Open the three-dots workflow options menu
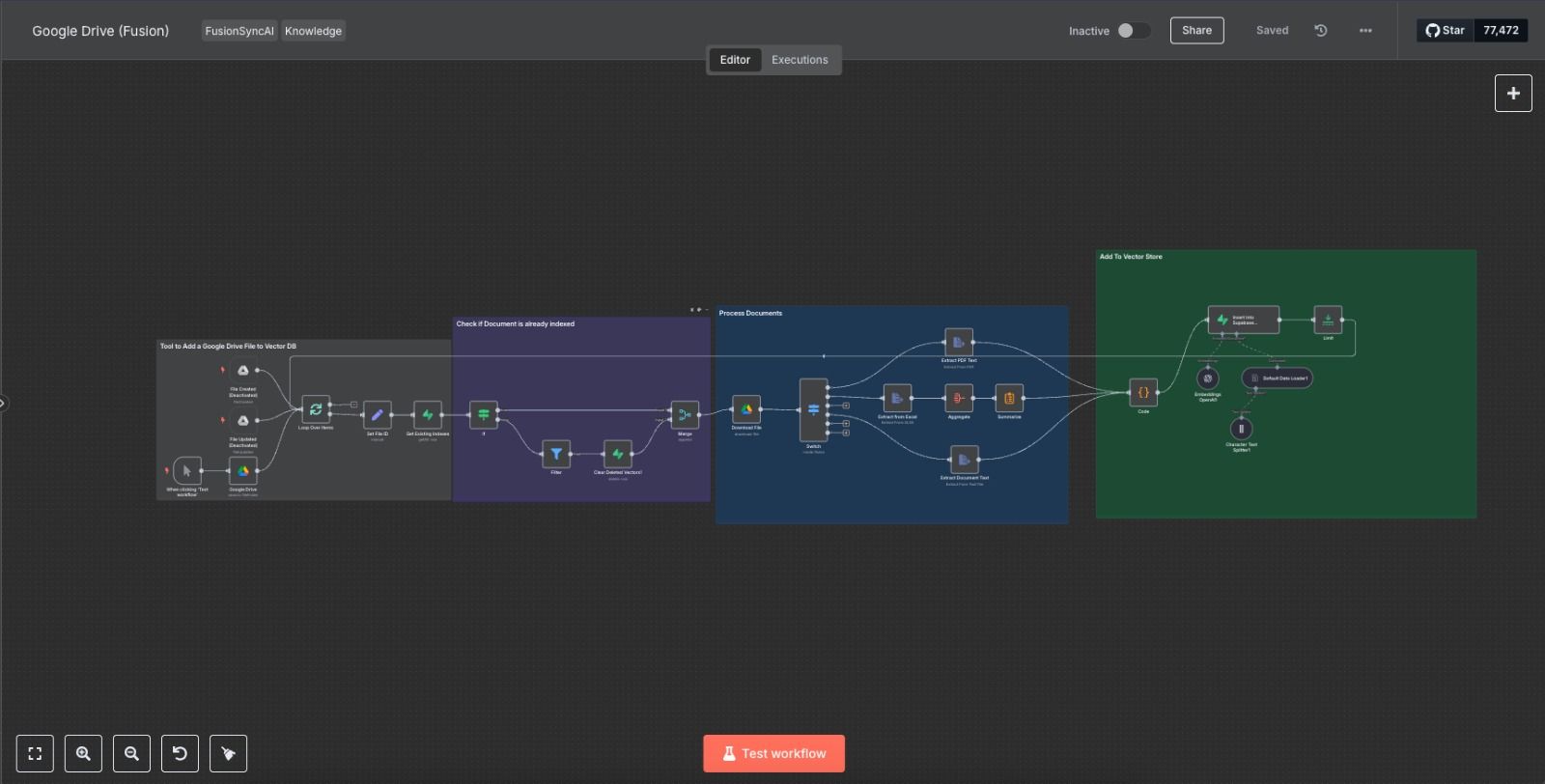1545x784 pixels. [x=1365, y=31]
